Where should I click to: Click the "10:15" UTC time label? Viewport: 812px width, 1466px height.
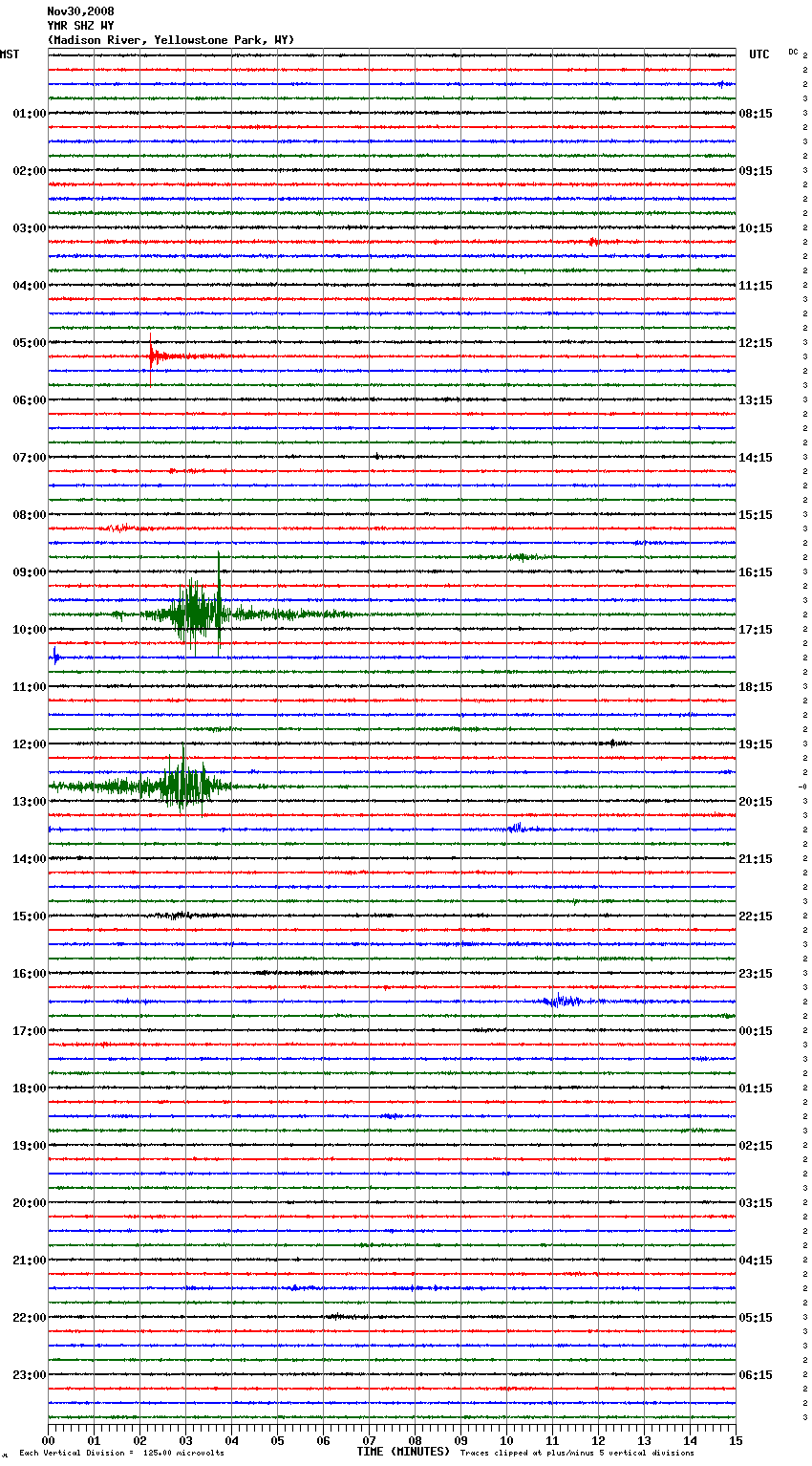point(756,228)
